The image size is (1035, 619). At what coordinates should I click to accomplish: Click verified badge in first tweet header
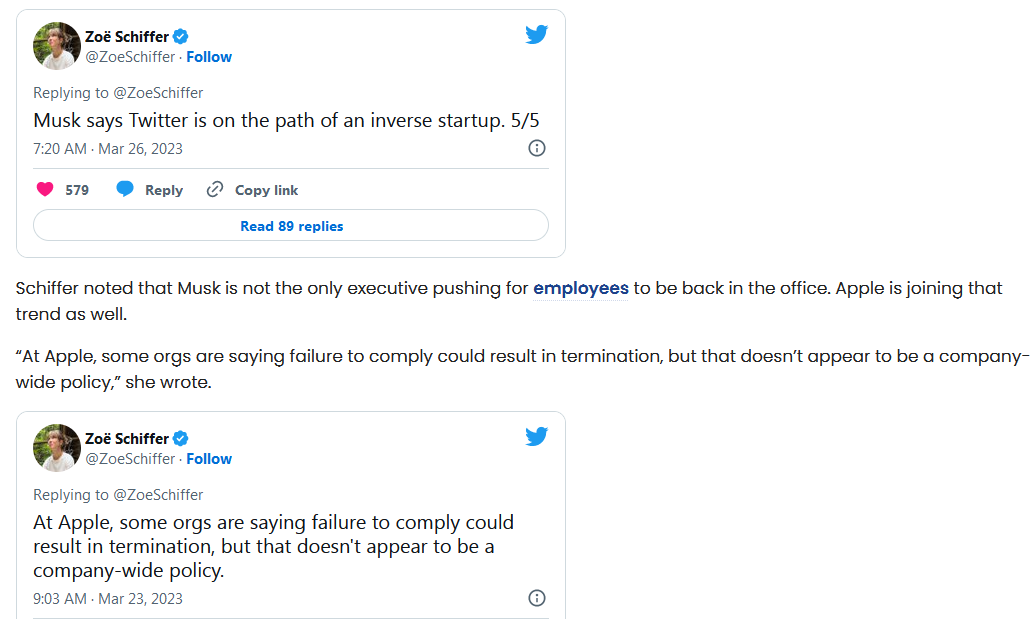tap(180, 36)
